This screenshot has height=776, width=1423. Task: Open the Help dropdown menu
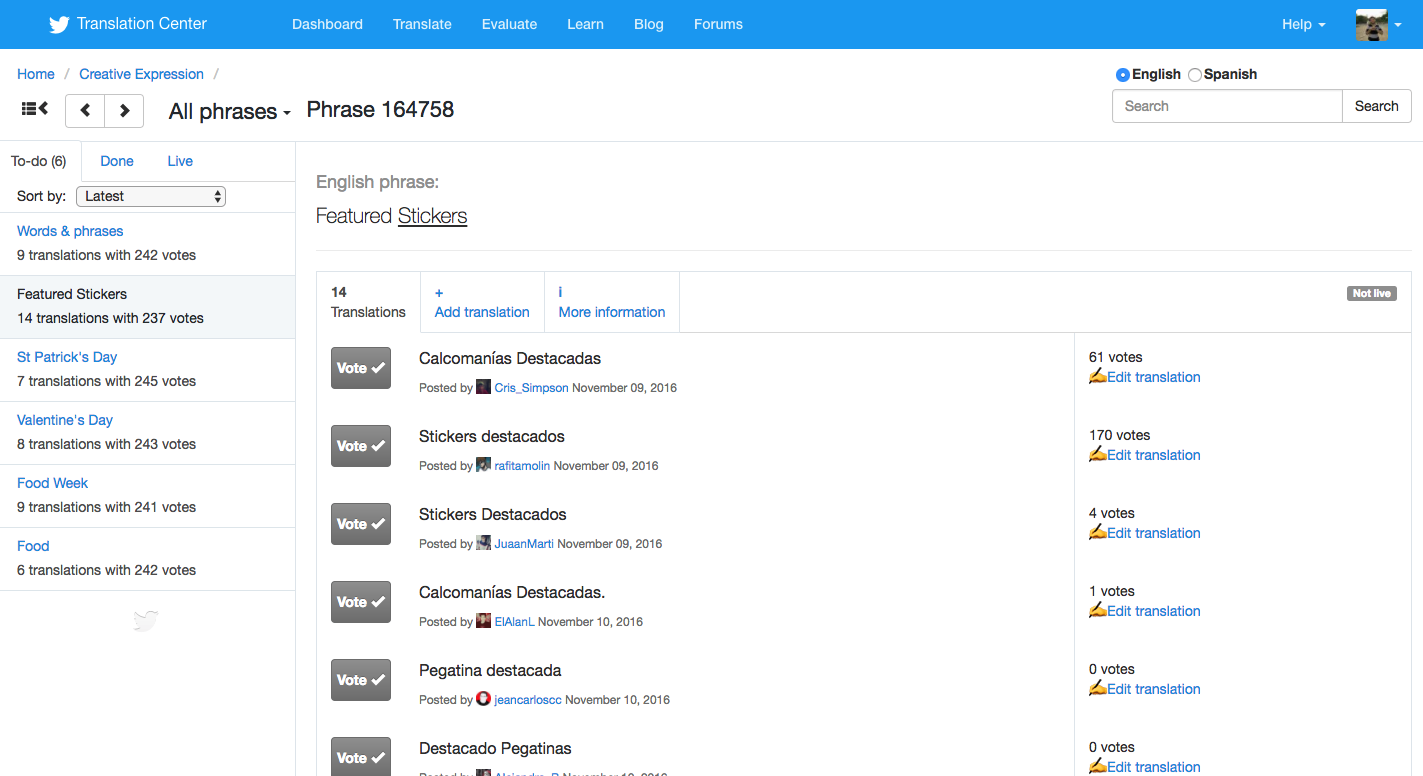point(1303,24)
